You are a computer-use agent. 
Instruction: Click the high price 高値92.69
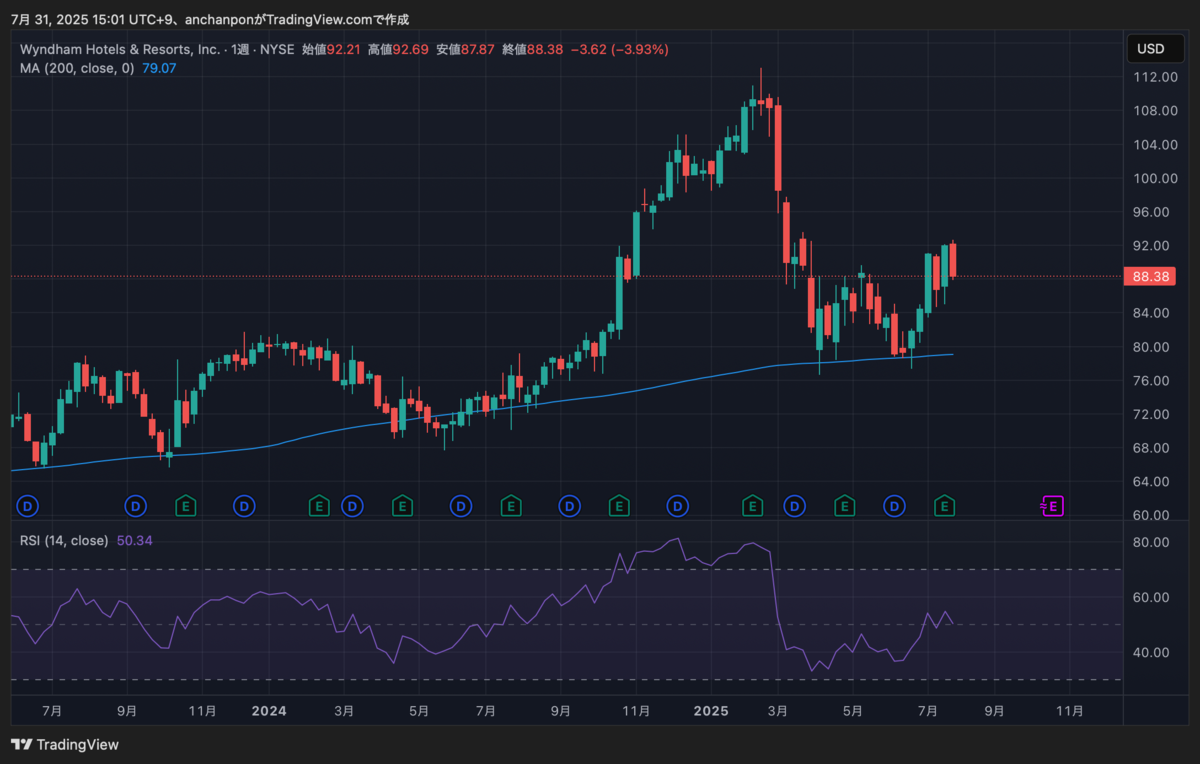tap(397, 49)
